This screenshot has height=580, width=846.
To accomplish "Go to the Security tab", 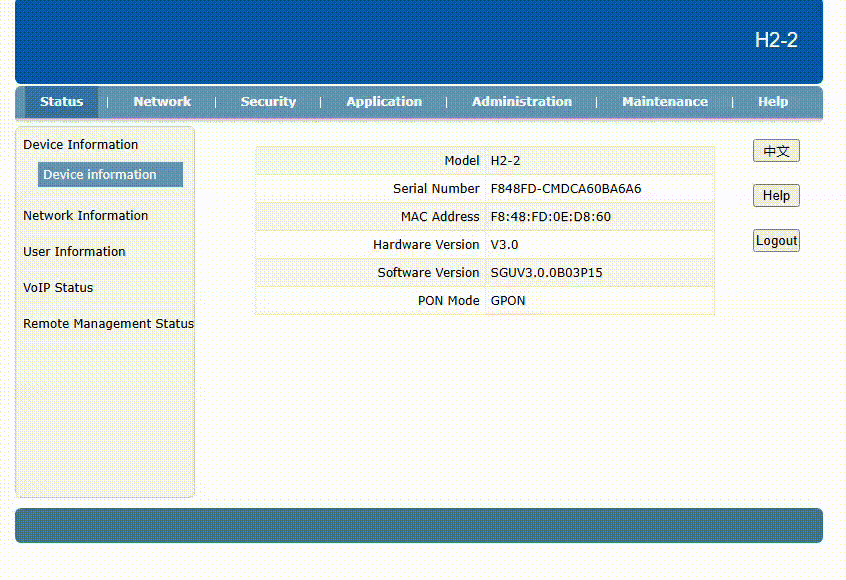I will 268,102.
